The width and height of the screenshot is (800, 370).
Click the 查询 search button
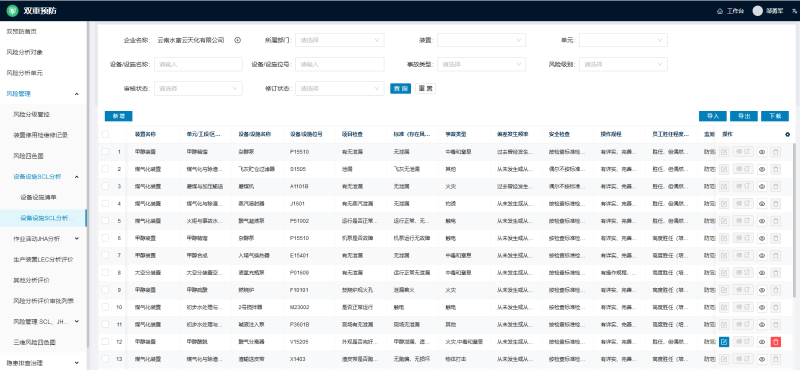coord(401,89)
